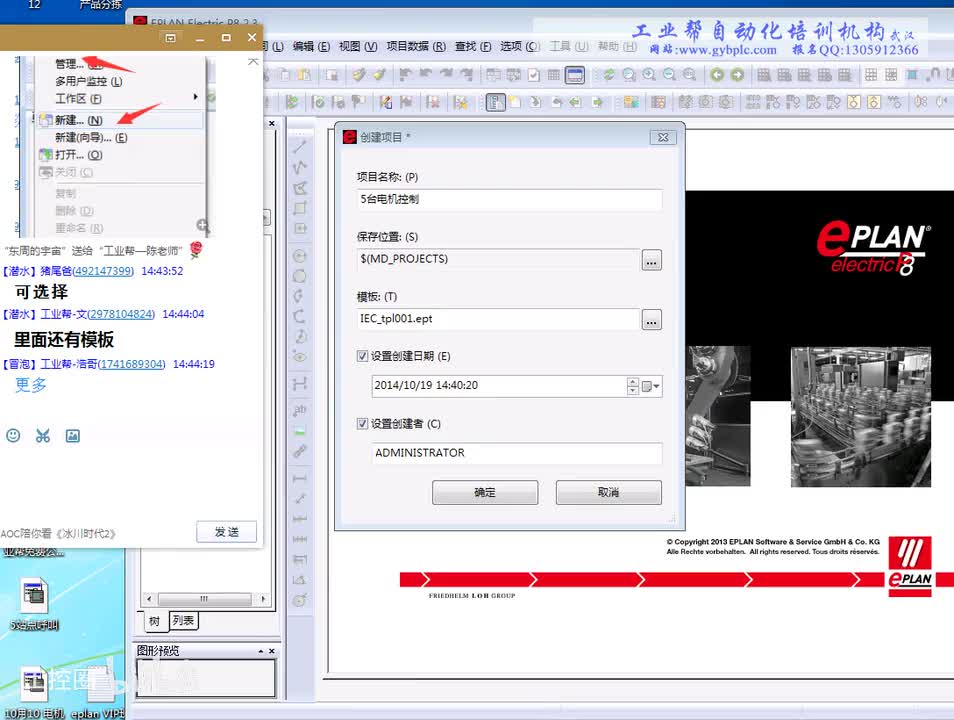This screenshot has height=720, width=954.
Task: Click the 保存位置 input field
Action: coord(498,259)
